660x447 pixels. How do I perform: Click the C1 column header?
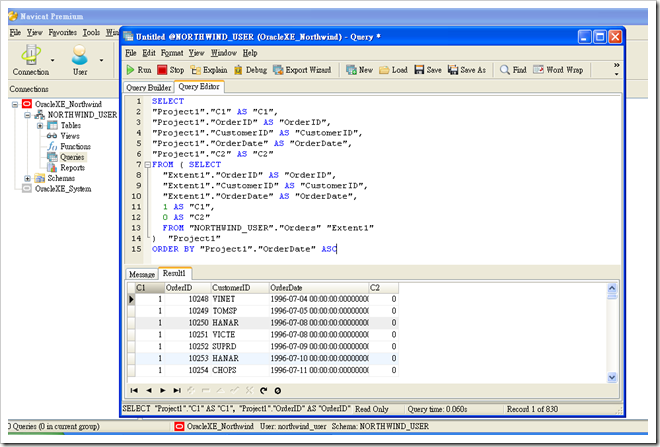[149, 288]
